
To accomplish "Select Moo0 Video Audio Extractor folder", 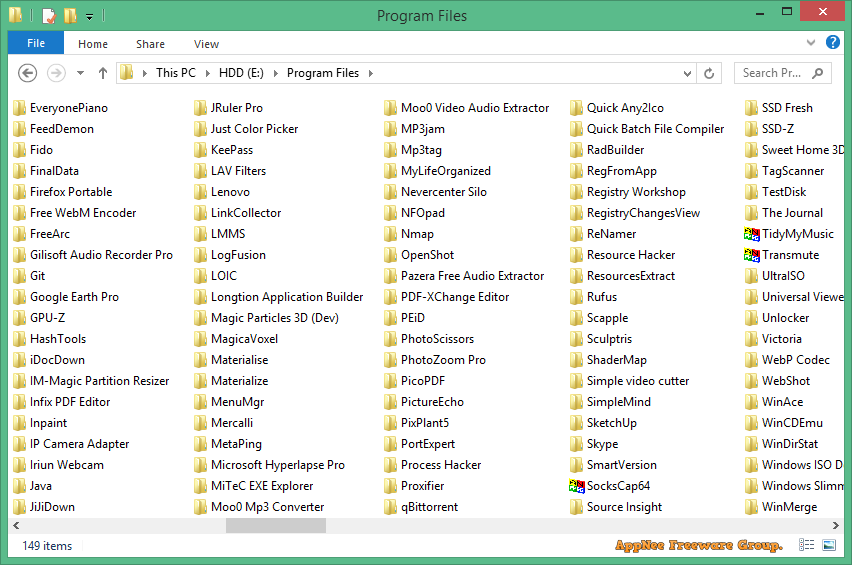I will tap(467, 108).
